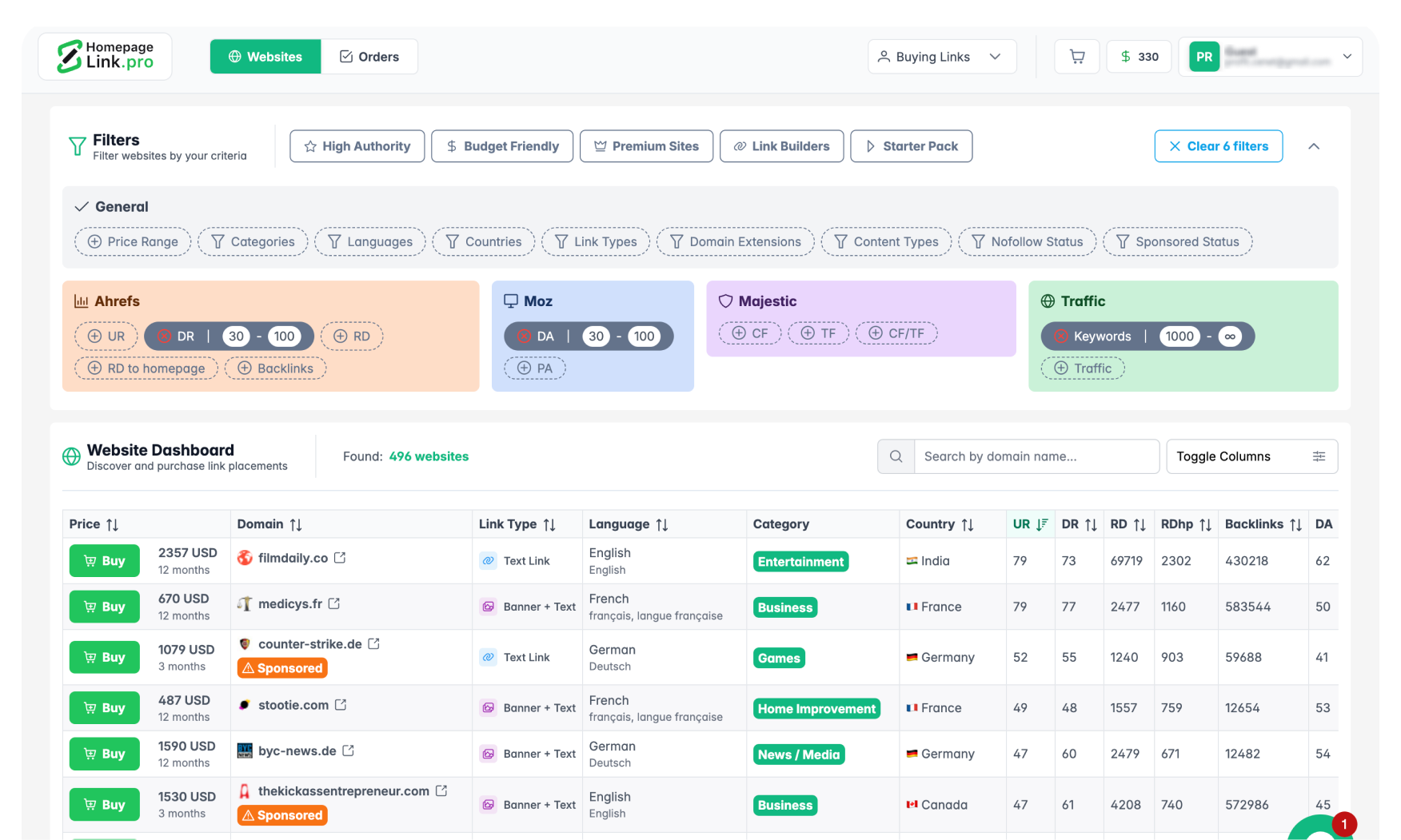
Task: Click the Sponsored badge under counter-strike.de
Action: (x=282, y=668)
